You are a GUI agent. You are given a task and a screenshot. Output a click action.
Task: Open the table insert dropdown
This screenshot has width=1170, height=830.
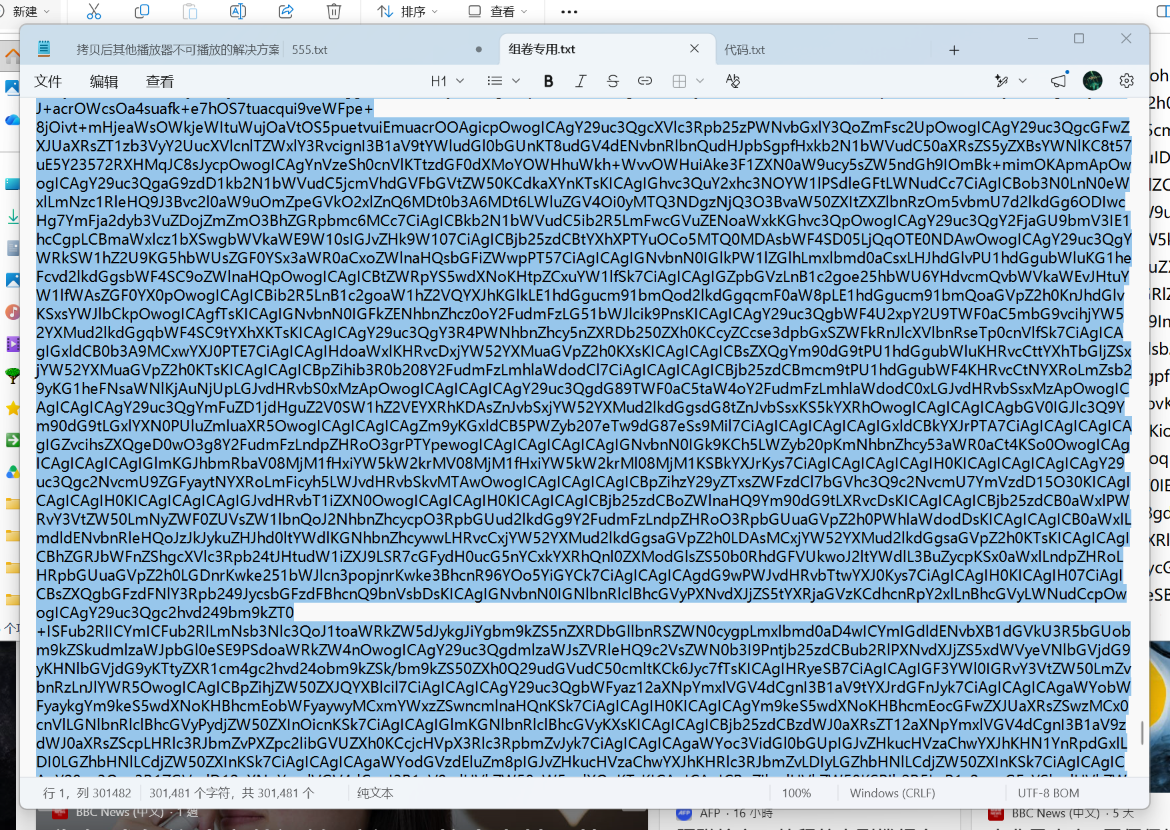(688, 81)
